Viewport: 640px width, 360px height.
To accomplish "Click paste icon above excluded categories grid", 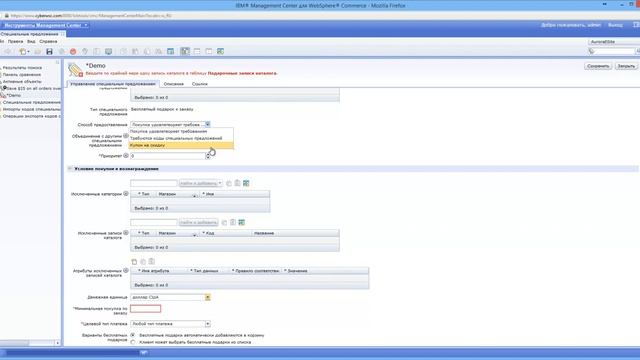I will tap(237, 183).
